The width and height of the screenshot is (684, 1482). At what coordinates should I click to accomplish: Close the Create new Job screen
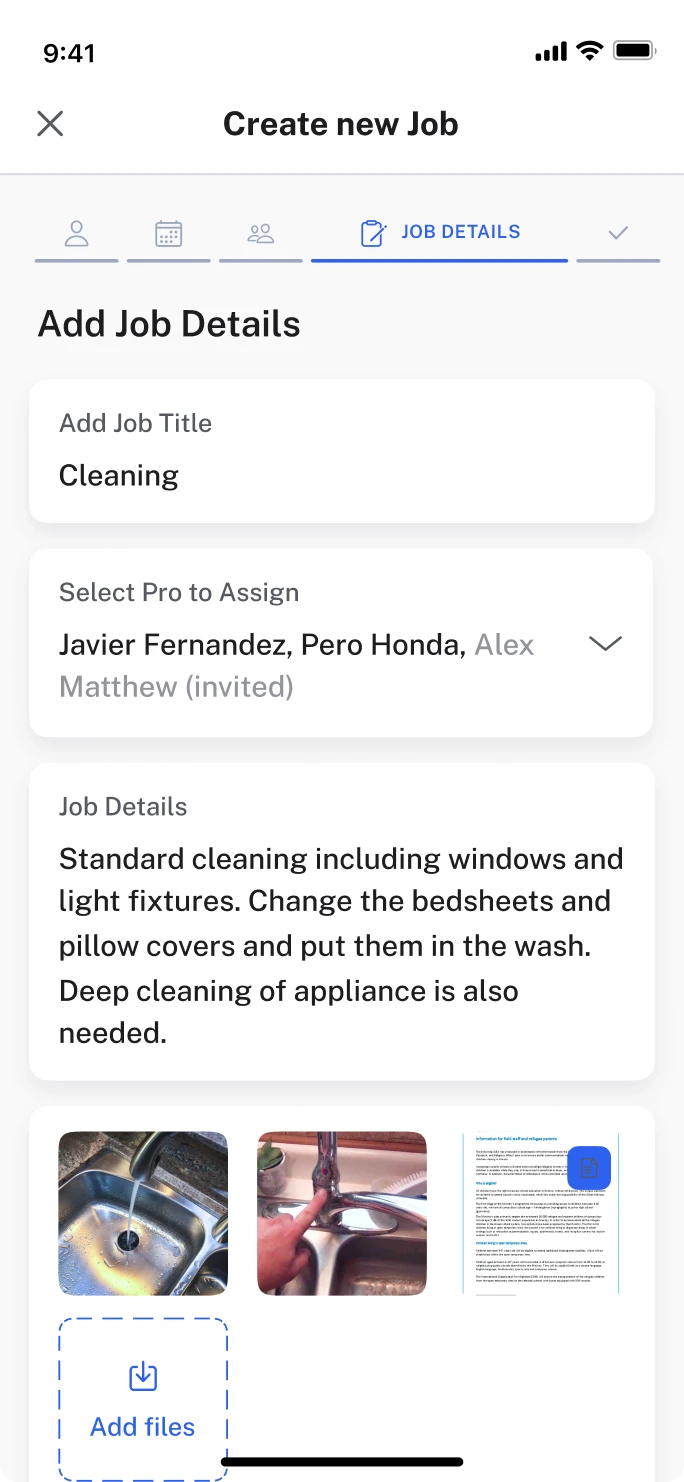tap(49, 123)
